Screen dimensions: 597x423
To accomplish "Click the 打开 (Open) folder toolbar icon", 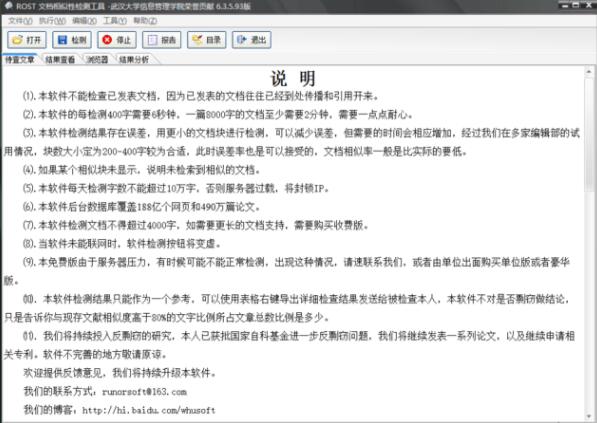I will [27, 40].
